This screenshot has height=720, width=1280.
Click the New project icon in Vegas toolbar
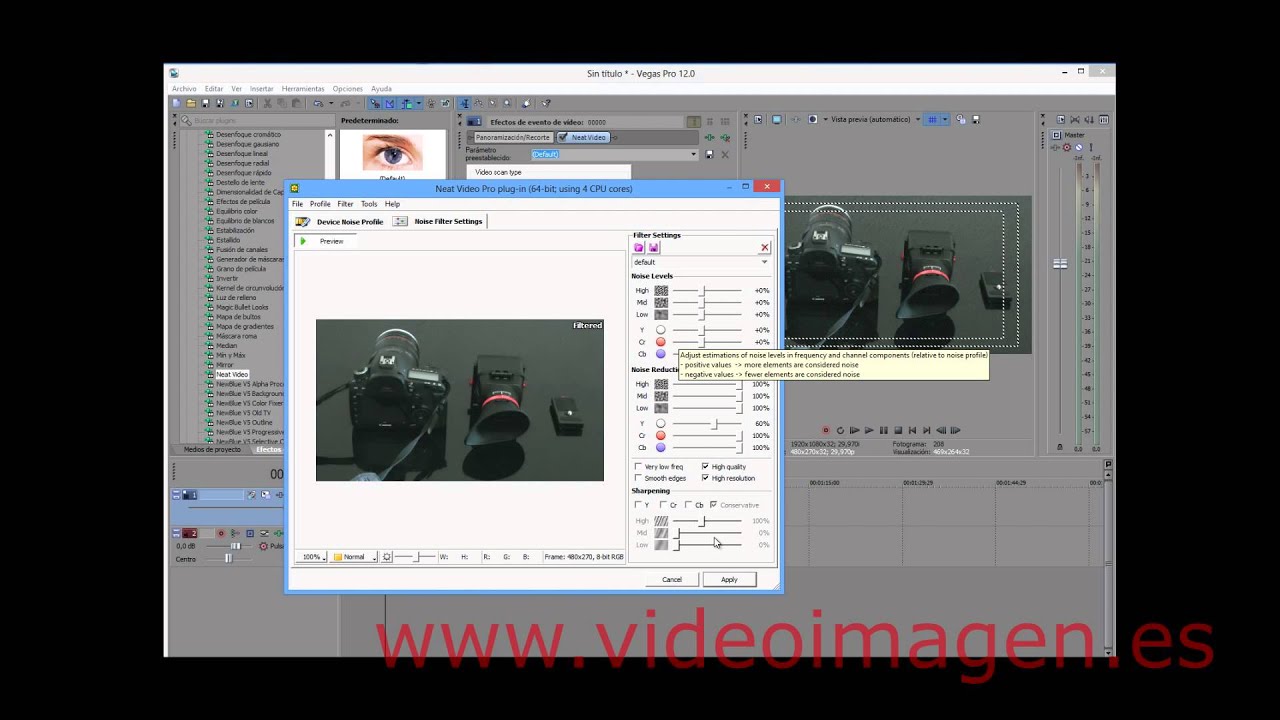pyautogui.click(x=177, y=103)
